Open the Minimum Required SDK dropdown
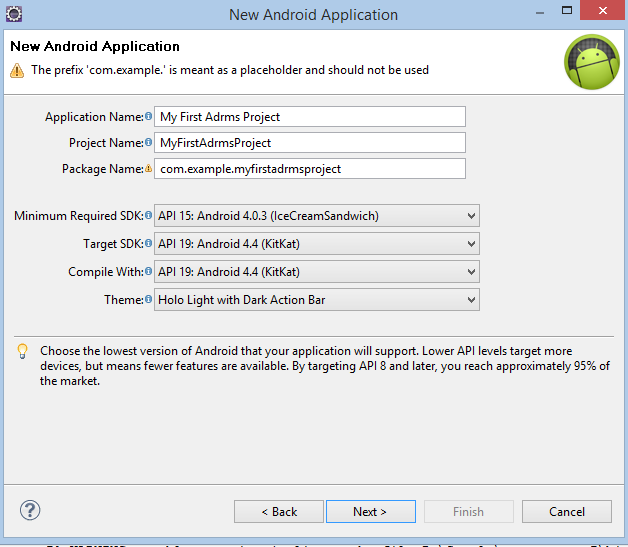 coord(317,215)
